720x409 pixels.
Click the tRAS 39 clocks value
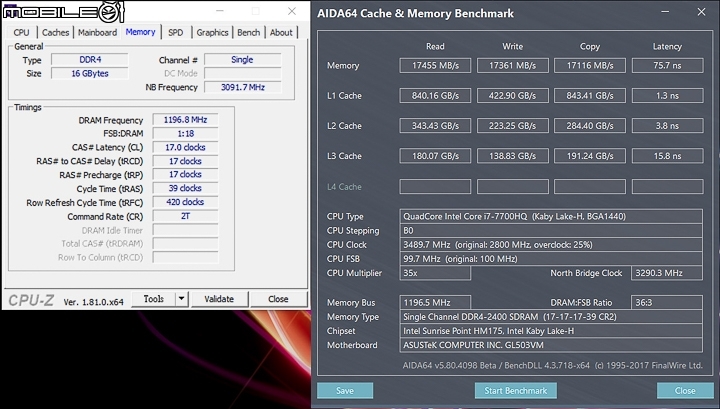[x=186, y=188]
